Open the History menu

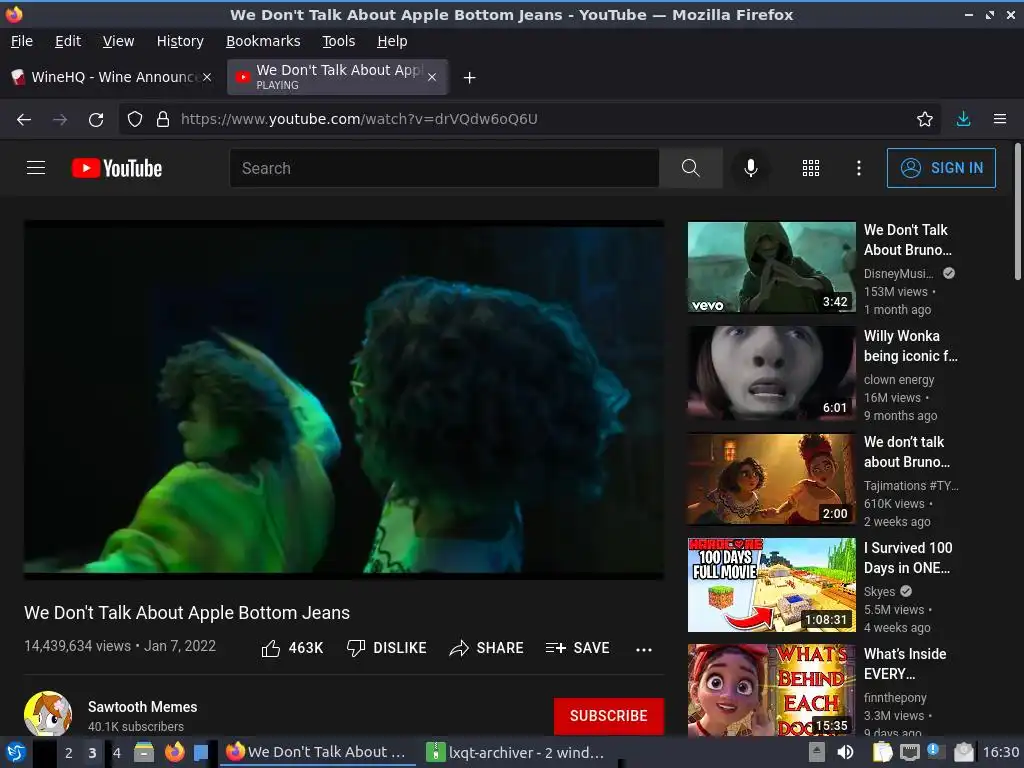(180, 41)
